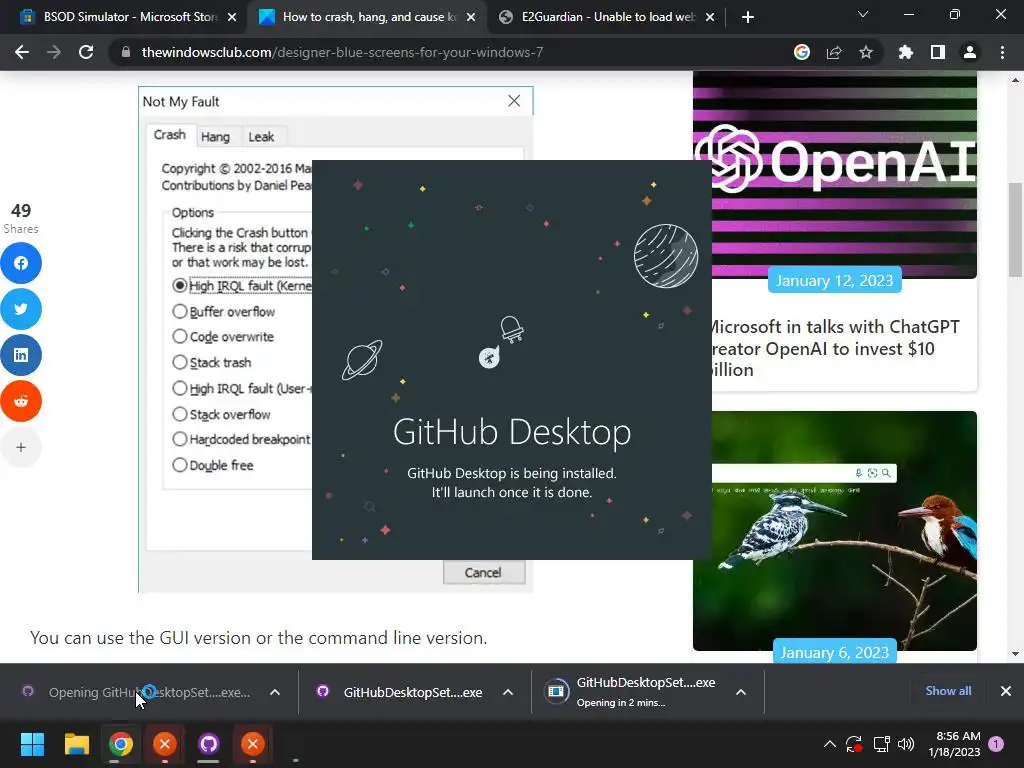The image size is (1024, 768).
Task: Open File Explorer from taskbar
Action: (76, 744)
